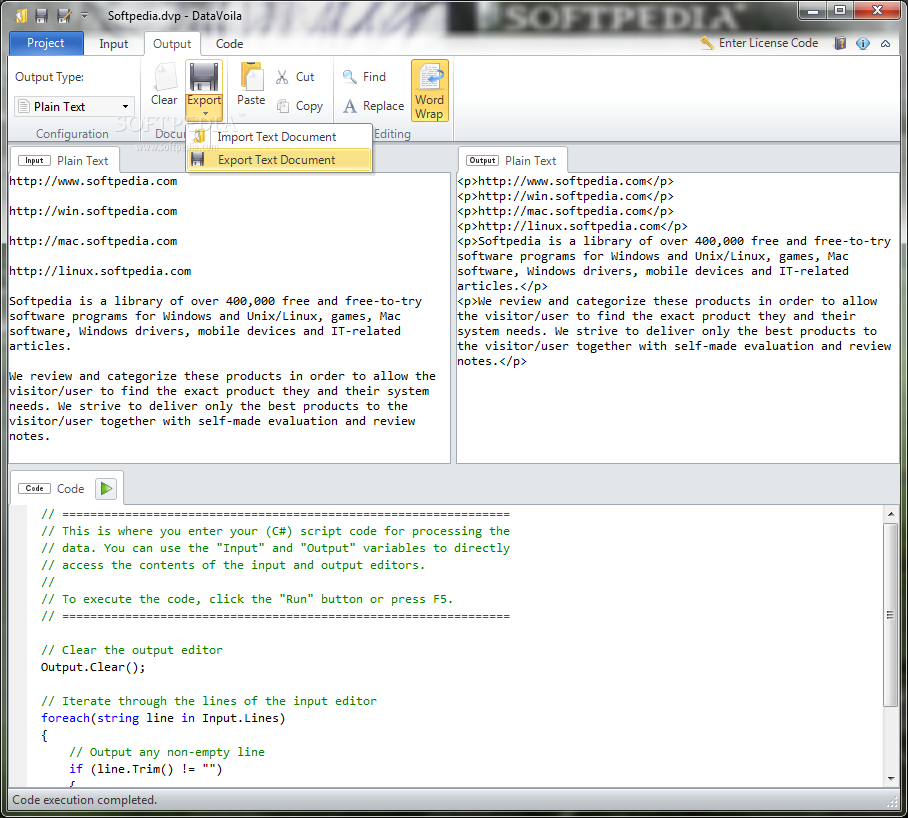Open the quick access toolbar customize arrow

point(85,16)
